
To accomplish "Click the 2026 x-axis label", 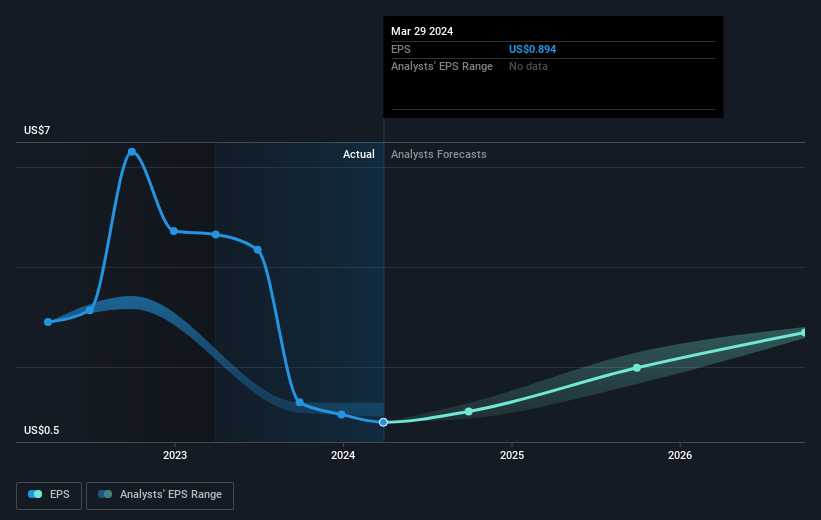I will (680, 455).
